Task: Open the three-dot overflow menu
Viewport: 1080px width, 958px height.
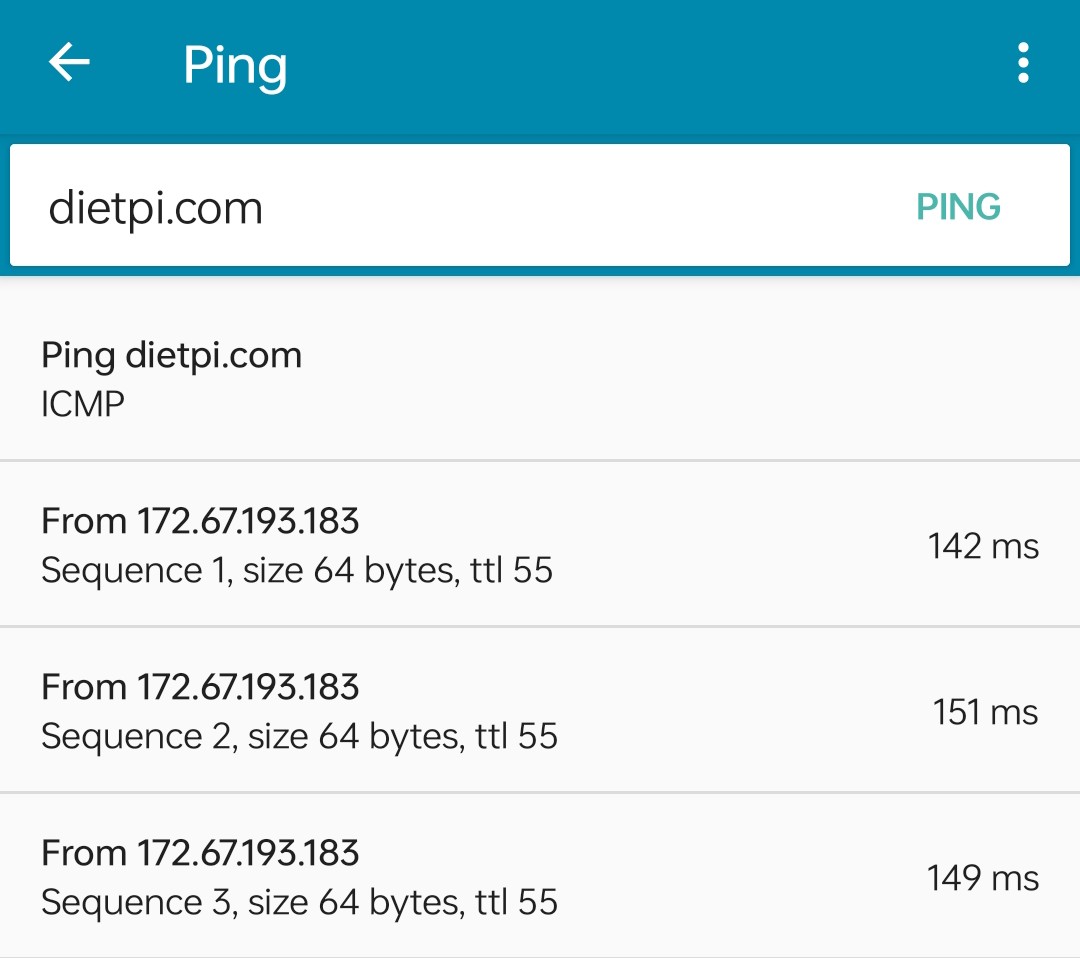Action: tap(1024, 63)
